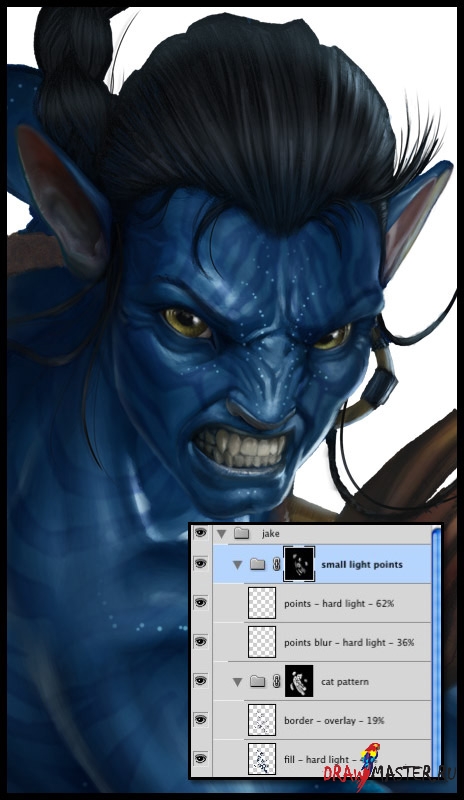Click the small light points folder icon
The height and width of the screenshot is (800, 464).
pyautogui.click(x=258, y=564)
